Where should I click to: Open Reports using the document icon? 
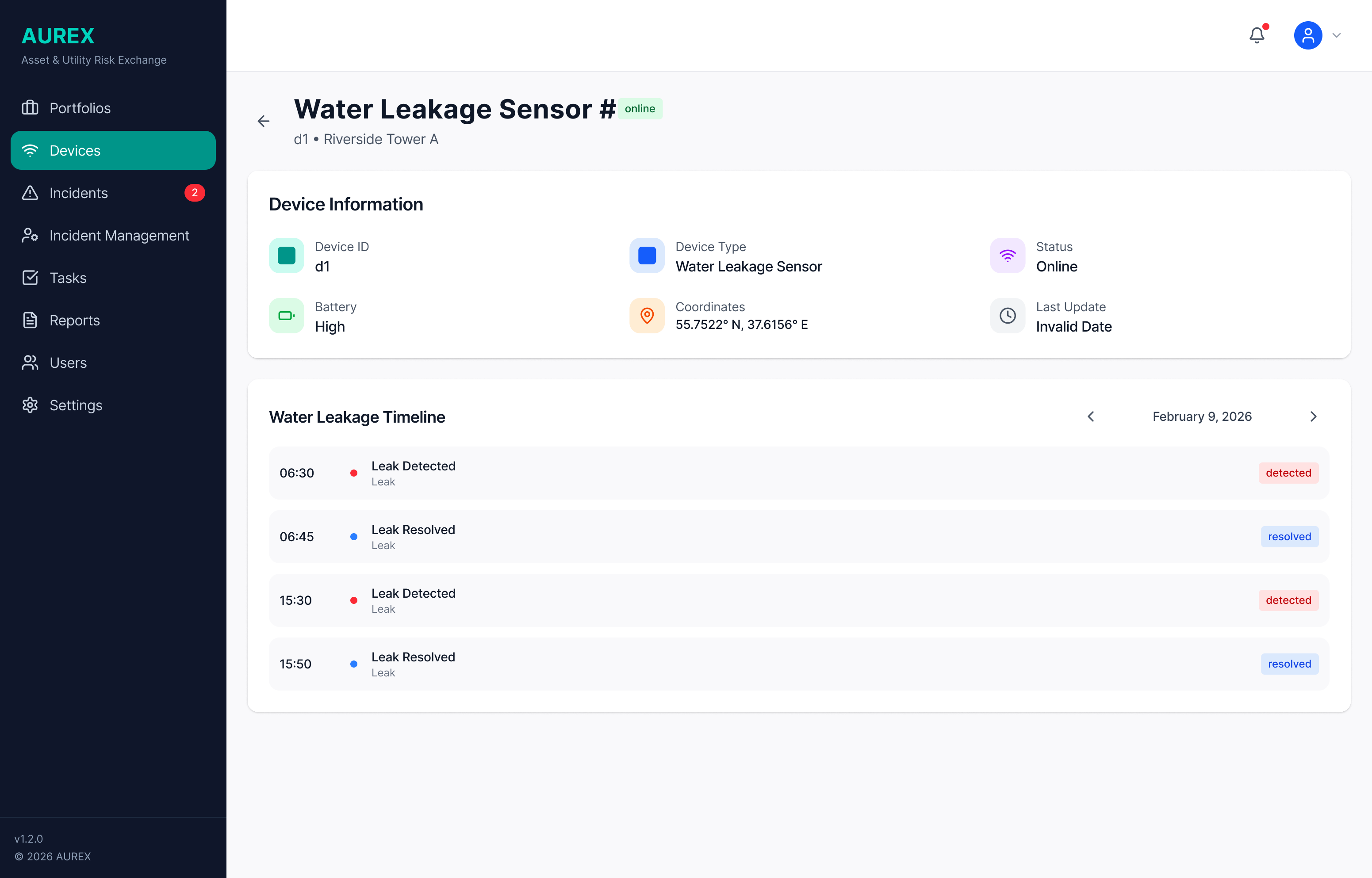[x=30, y=320]
